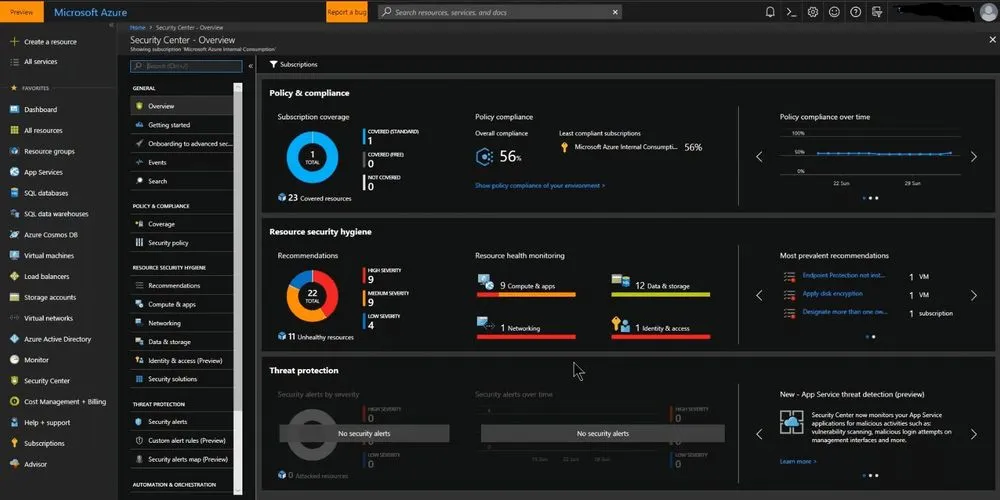Click the Report a bug button

[x=347, y=12]
